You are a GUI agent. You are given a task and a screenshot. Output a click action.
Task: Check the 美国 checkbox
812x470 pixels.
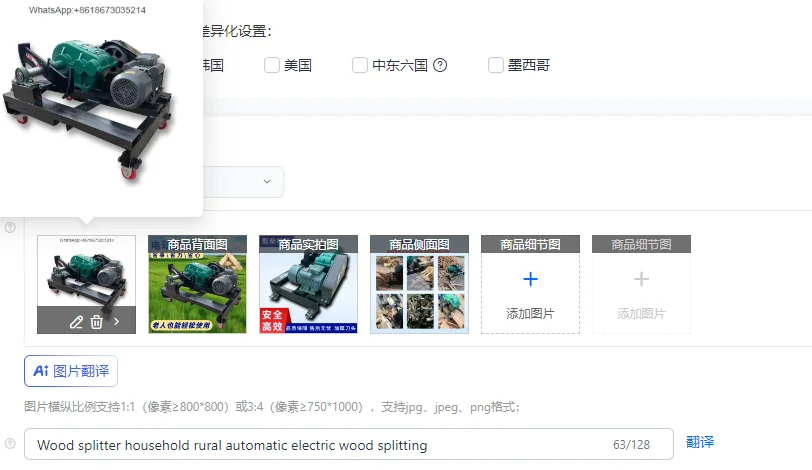(272, 65)
